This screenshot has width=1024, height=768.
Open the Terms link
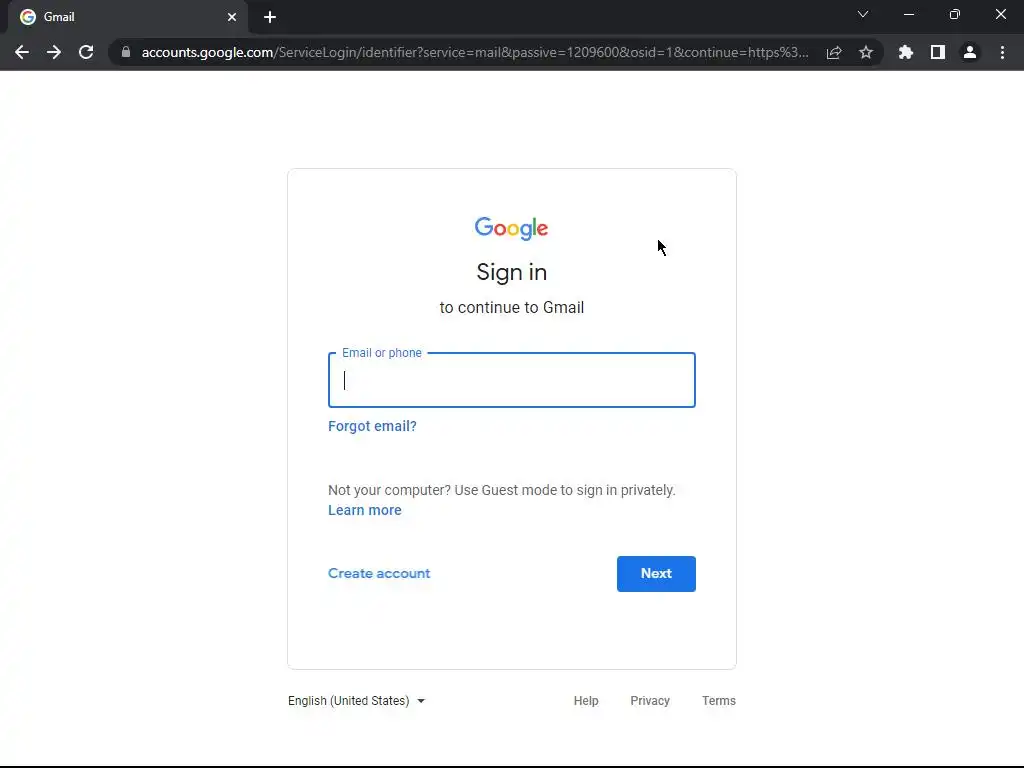click(x=718, y=701)
